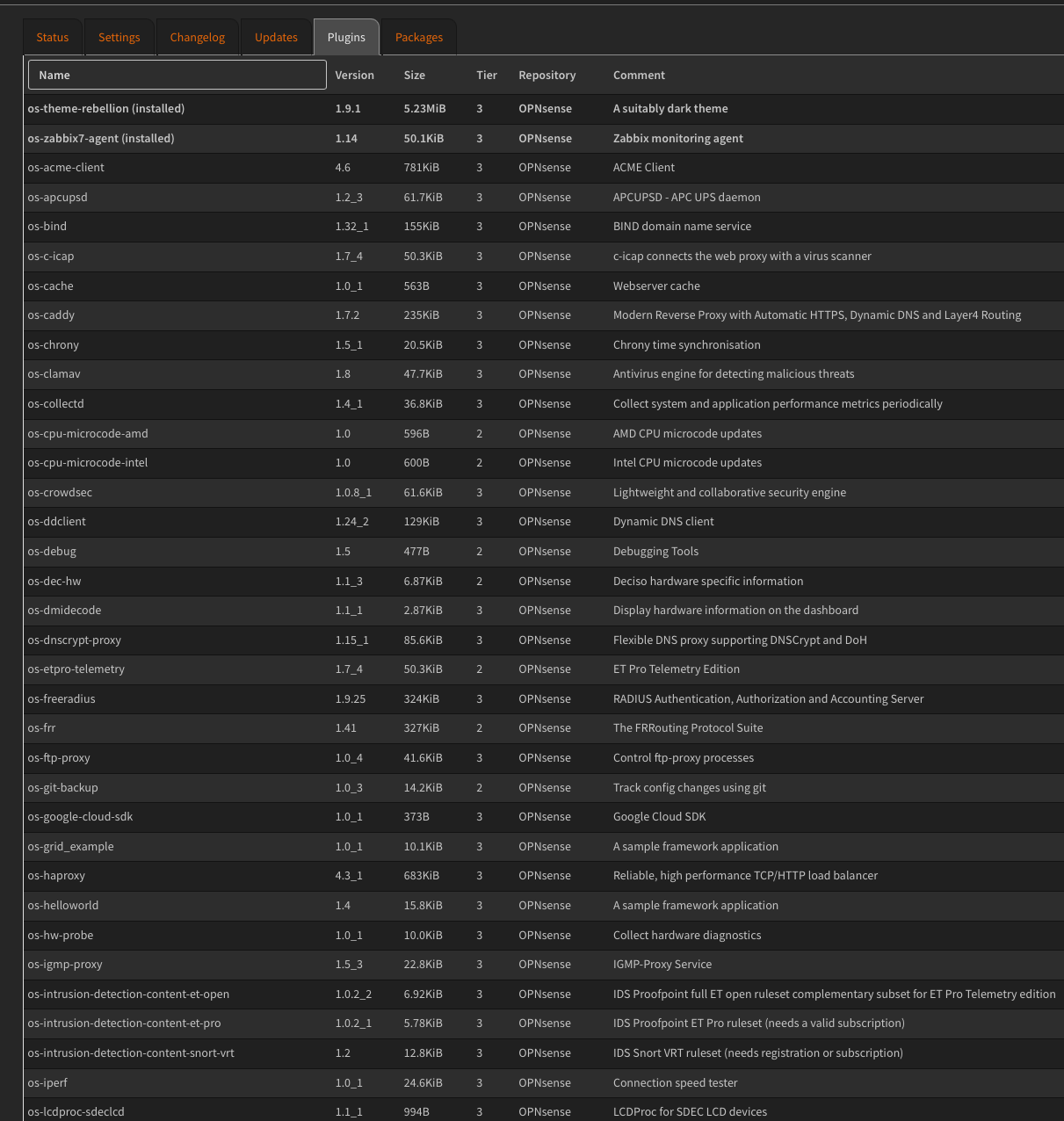Sort plugins by the Tier column
The height and width of the screenshot is (1121, 1064).
[x=486, y=75]
